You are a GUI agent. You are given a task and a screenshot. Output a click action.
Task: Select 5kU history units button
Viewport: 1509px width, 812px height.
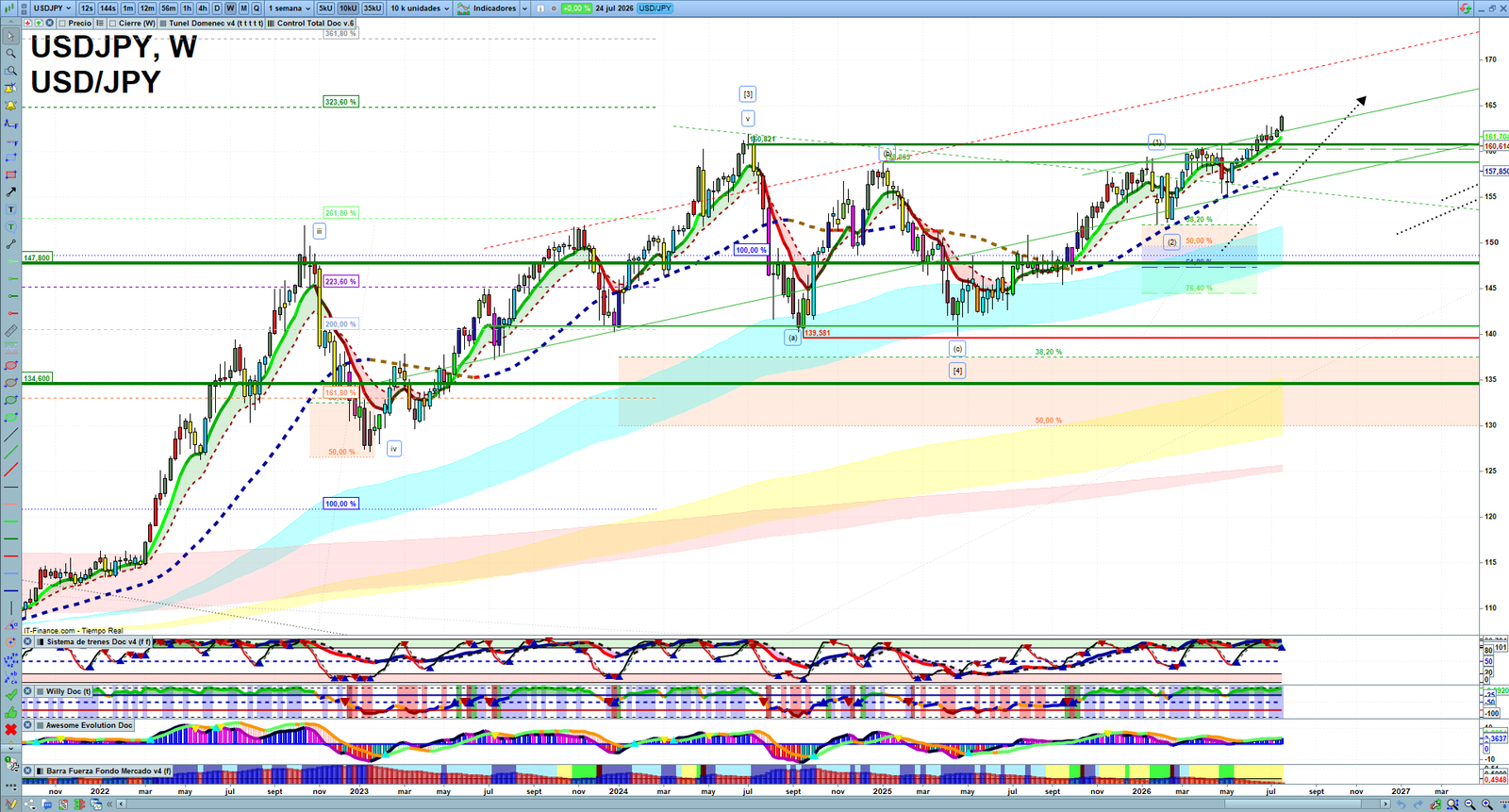point(325,8)
